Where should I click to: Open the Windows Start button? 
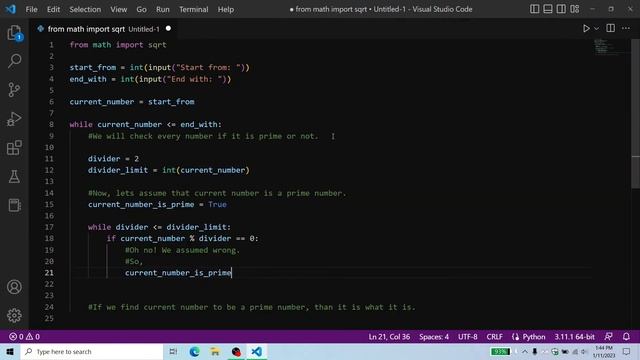[x=10, y=351]
